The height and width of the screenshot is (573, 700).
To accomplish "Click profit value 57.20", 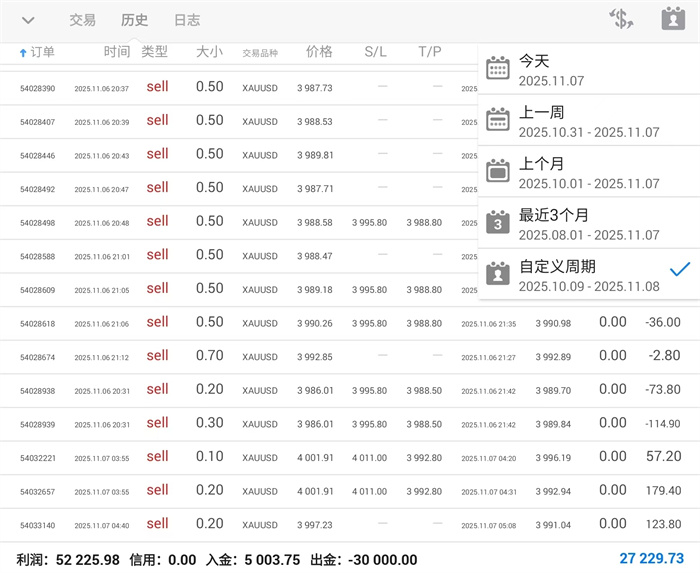I will 663,457.
